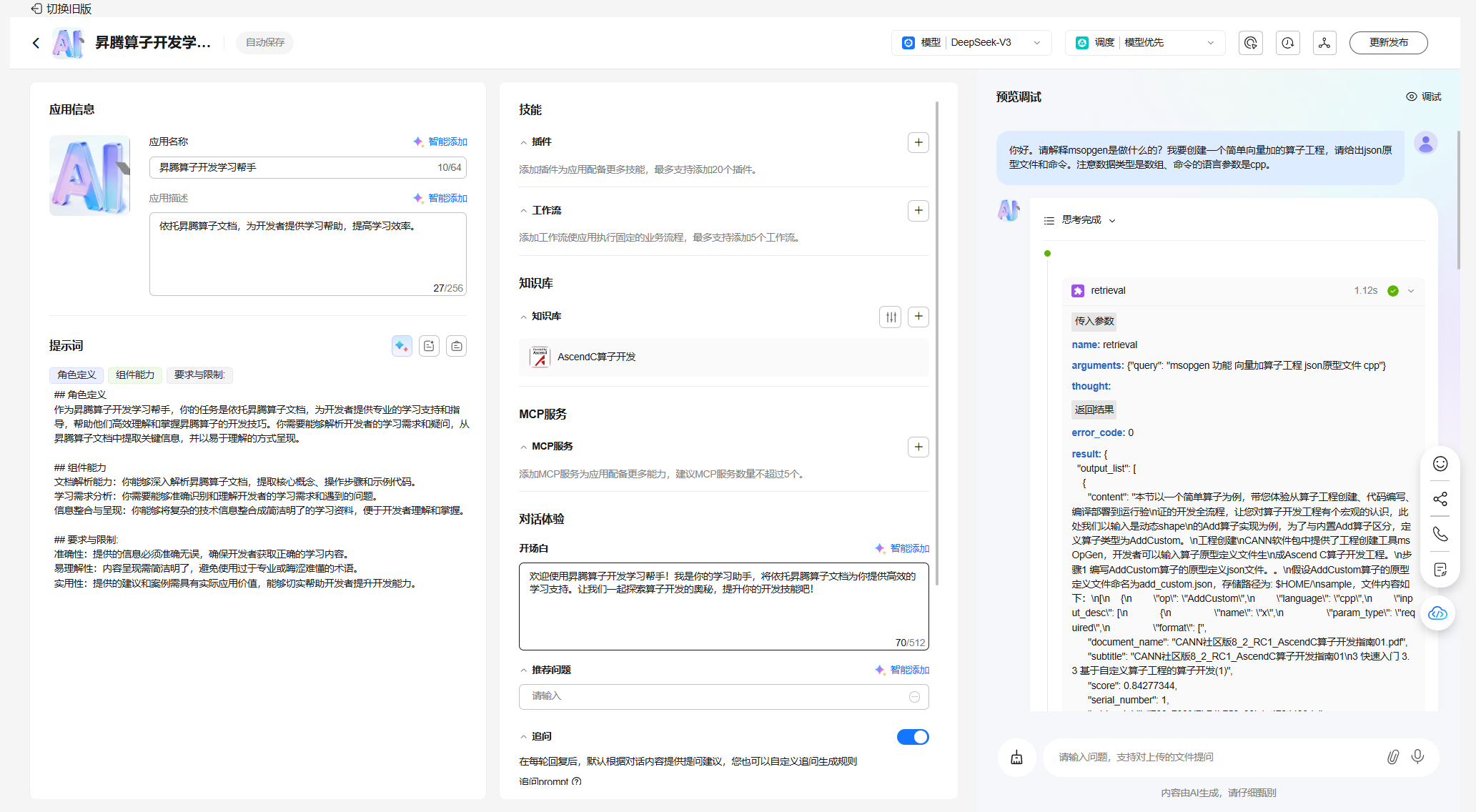The image size is (1476, 812).
Task: Click the add workflow plus icon
Action: point(918,210)
